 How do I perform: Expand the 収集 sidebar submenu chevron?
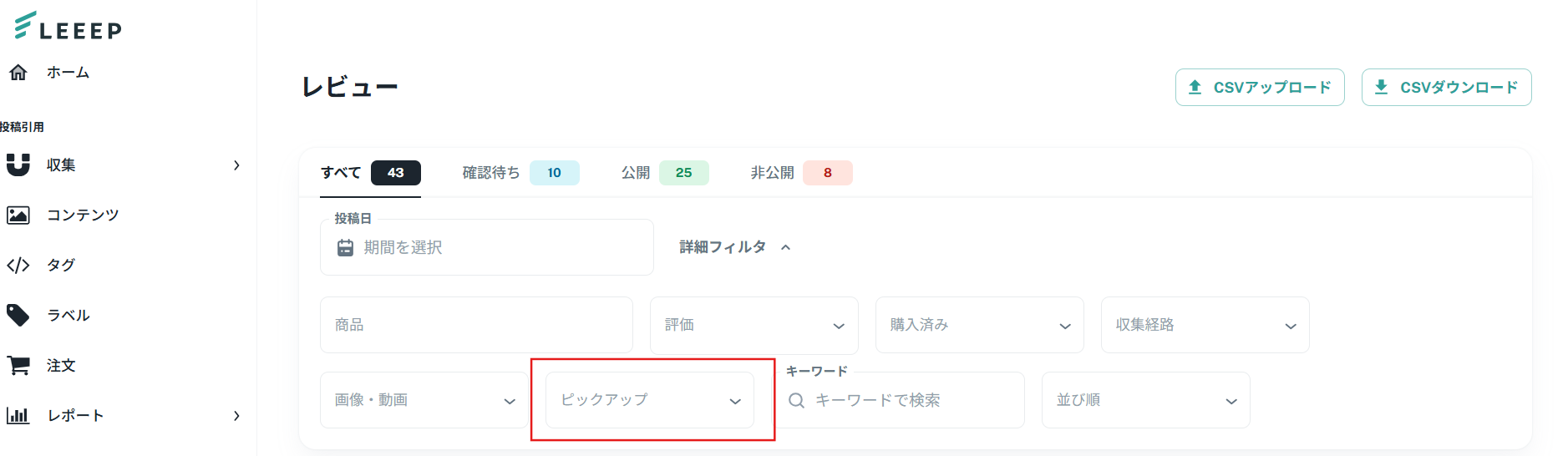click(236, 165)
